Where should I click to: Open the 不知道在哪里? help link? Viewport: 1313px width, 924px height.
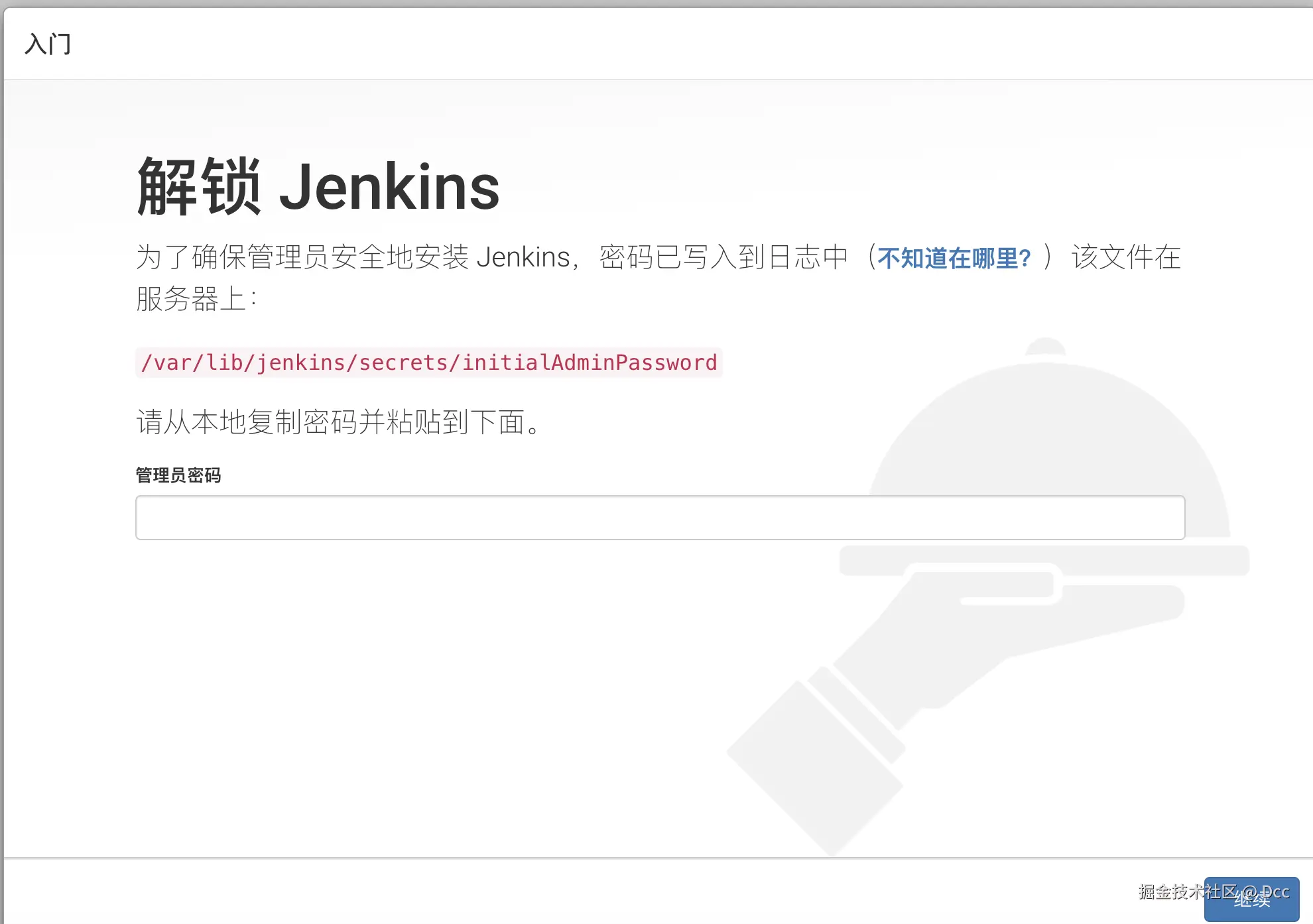[x=954, y=258]
